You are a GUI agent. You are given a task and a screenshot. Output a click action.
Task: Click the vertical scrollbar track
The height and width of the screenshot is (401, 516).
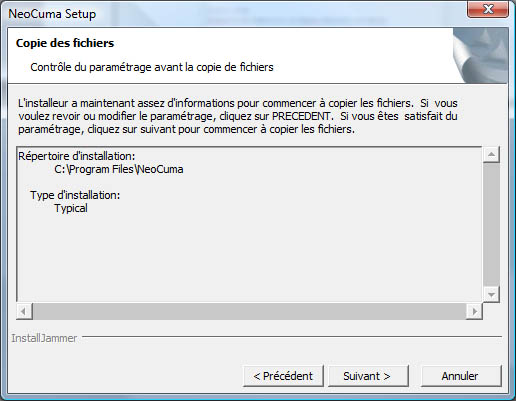pyautogui.click(x=491, y=225)
